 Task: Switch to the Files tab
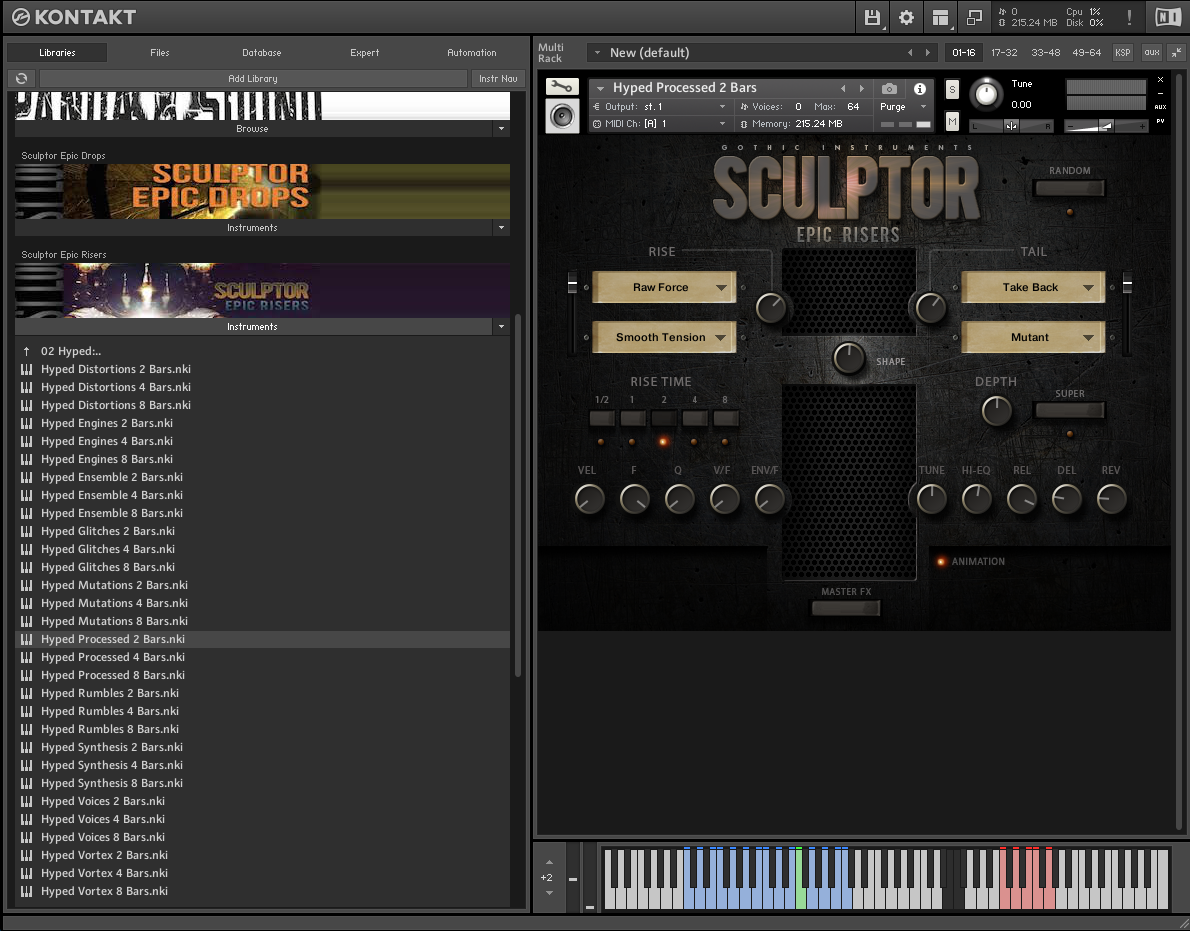point(159,52)
